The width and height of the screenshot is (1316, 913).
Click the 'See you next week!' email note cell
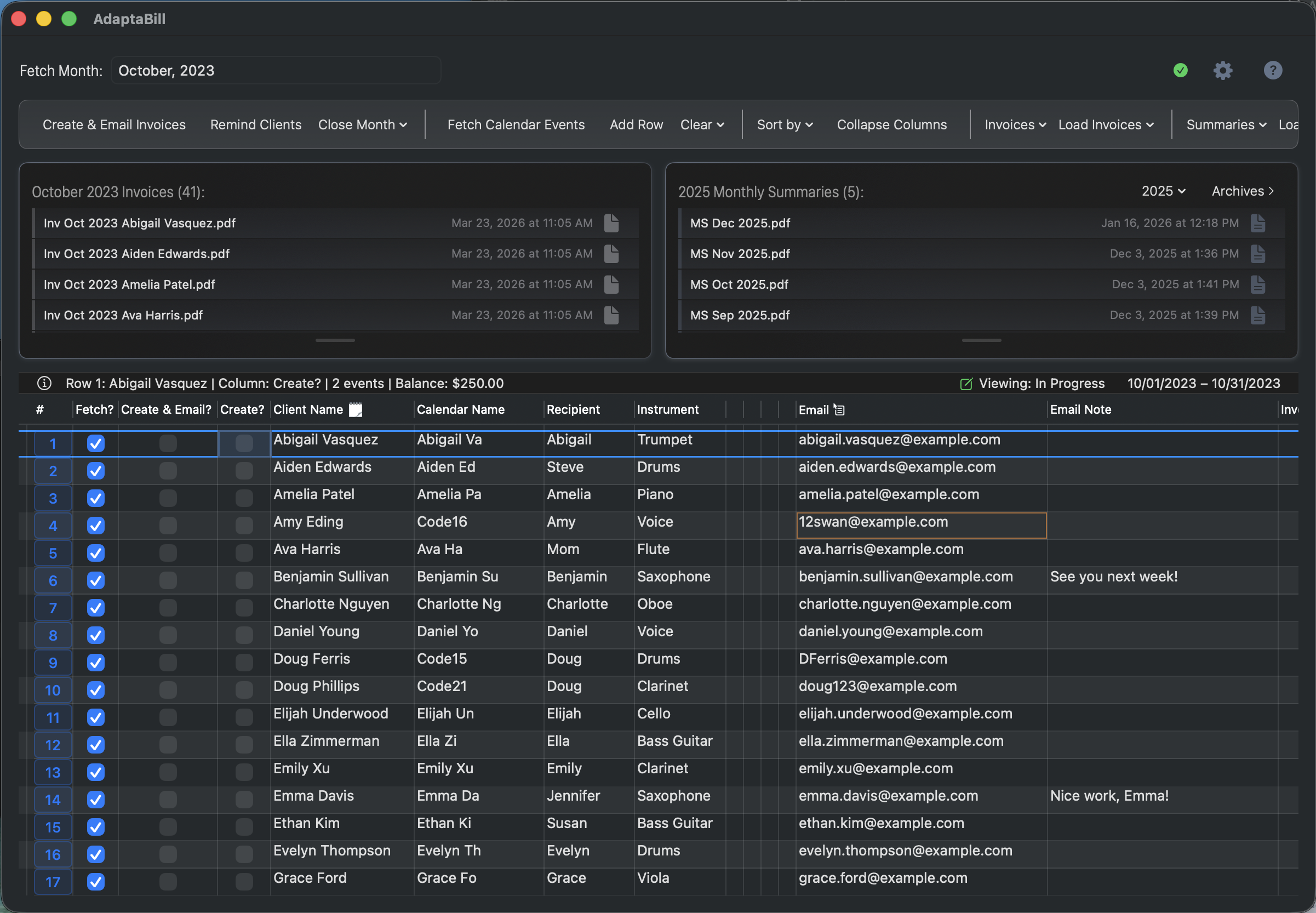click(x=1161, y=580)
